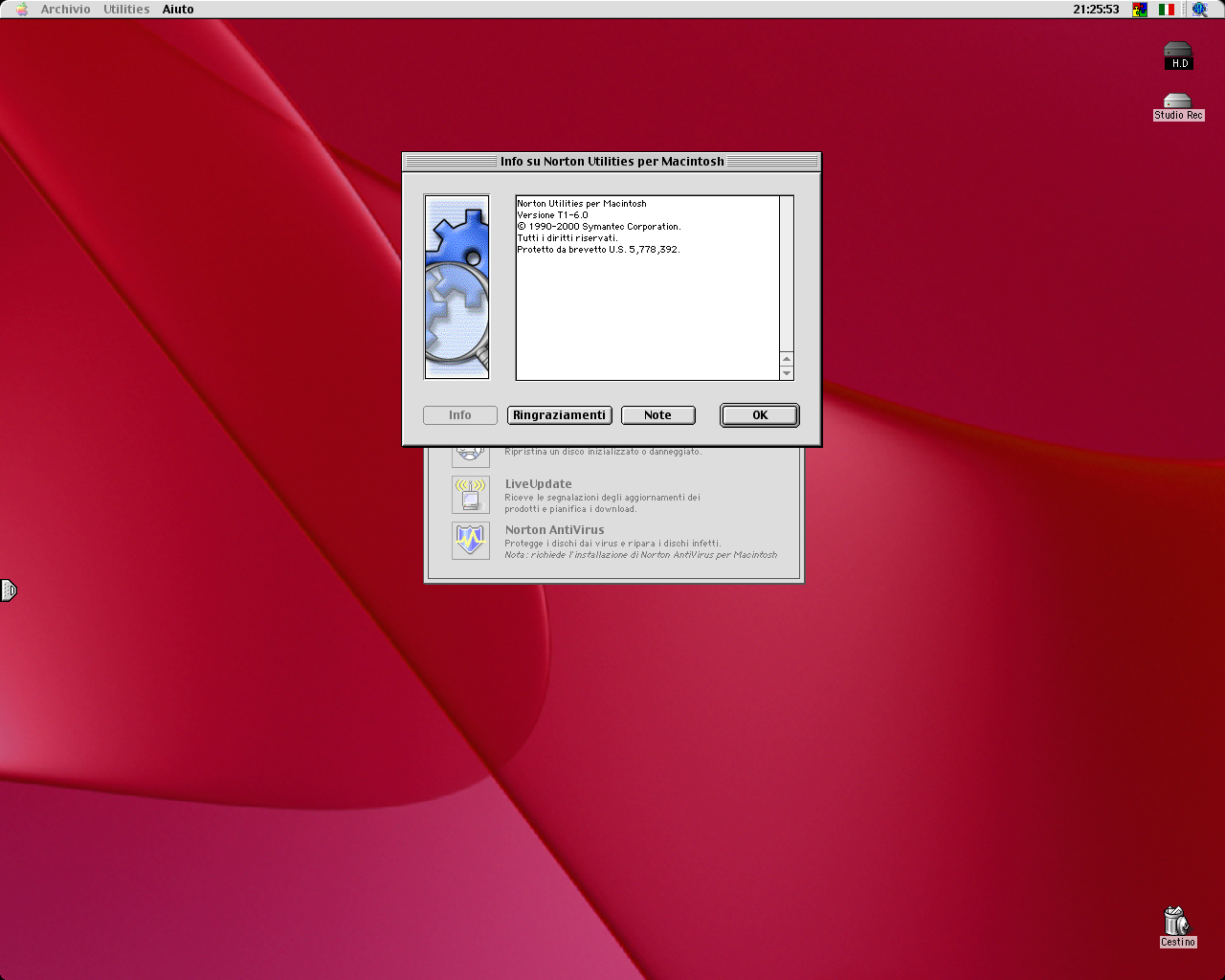Select the Studio Rec disk icon
The height and width of the screenshot is (980, 1225).
tap(1178, 107)
